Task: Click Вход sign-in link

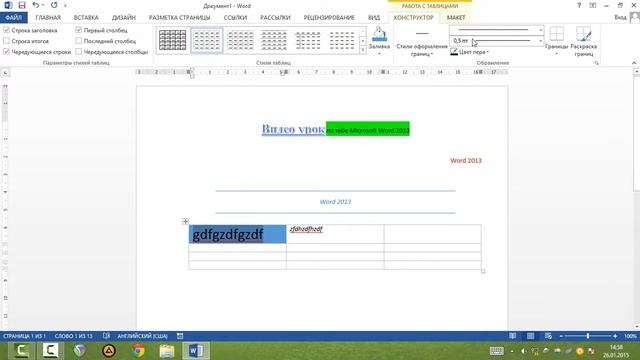Action: point(620,18)
